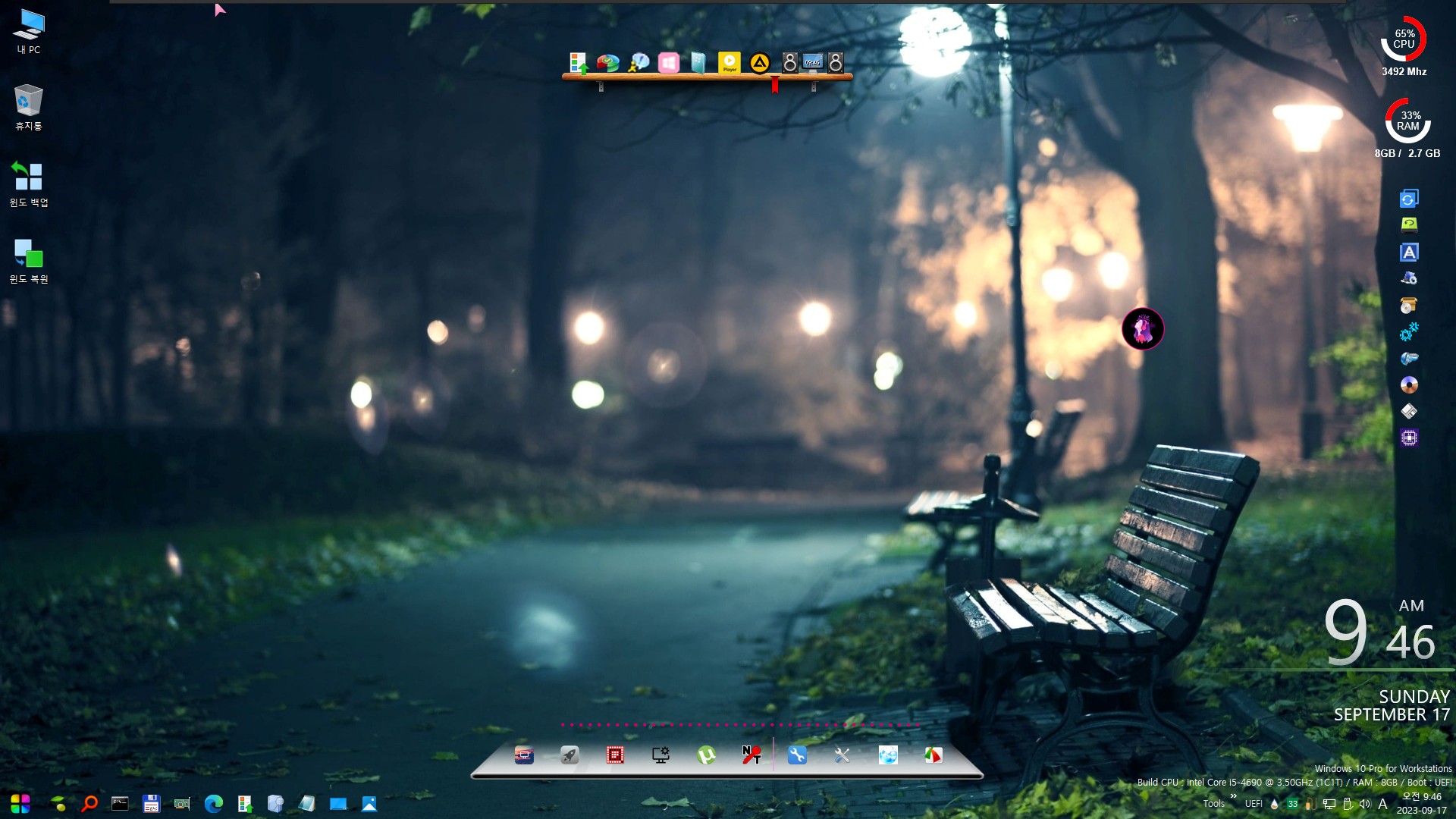Open the 윈도 백업 shortcut

[x=29, y=184]
